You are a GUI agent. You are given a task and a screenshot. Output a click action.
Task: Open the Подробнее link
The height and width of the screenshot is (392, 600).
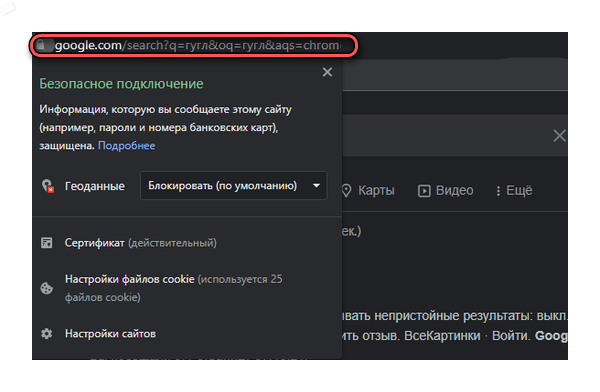click(127, 146)
